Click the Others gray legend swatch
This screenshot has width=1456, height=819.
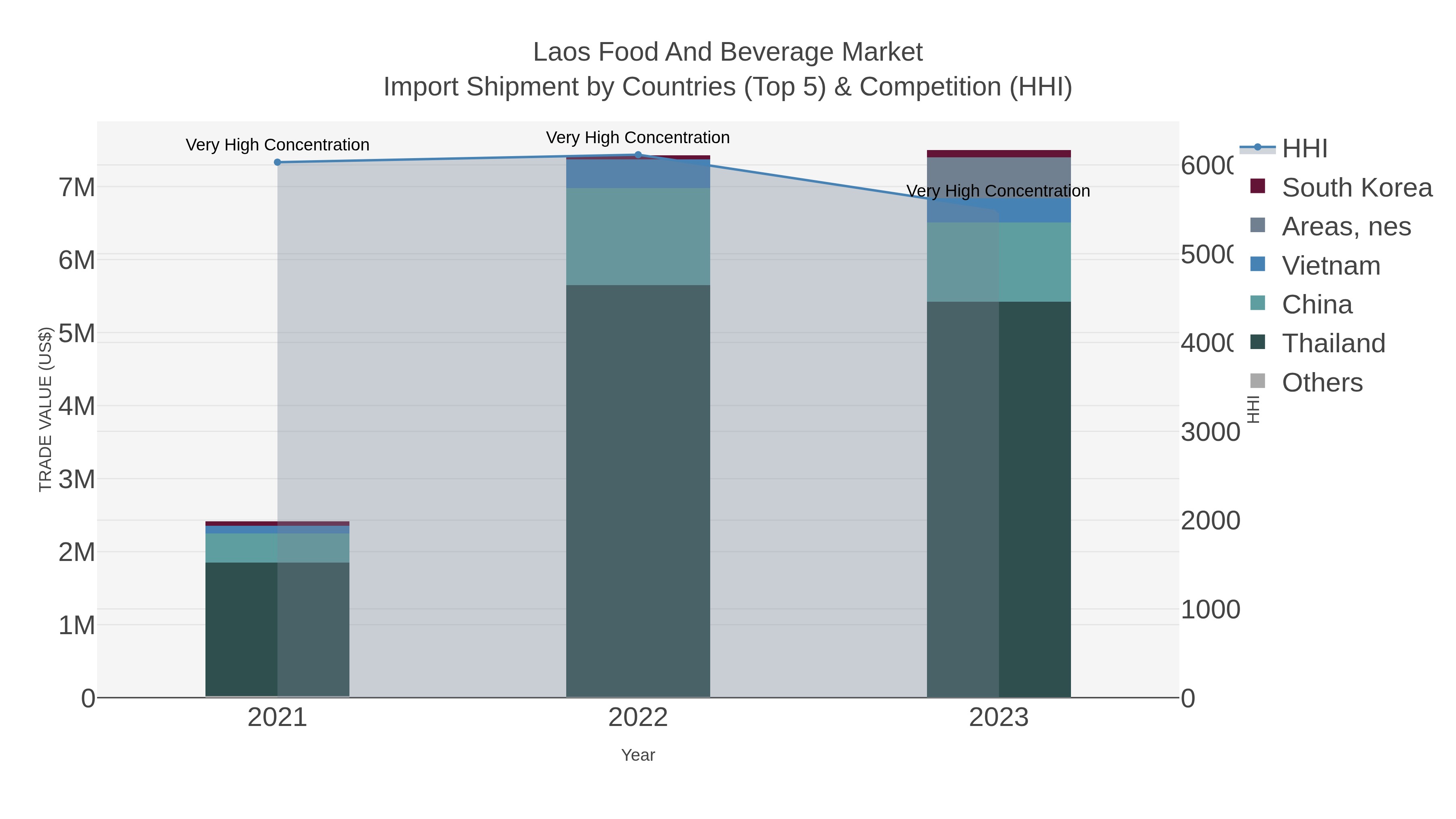point(1257,381)
